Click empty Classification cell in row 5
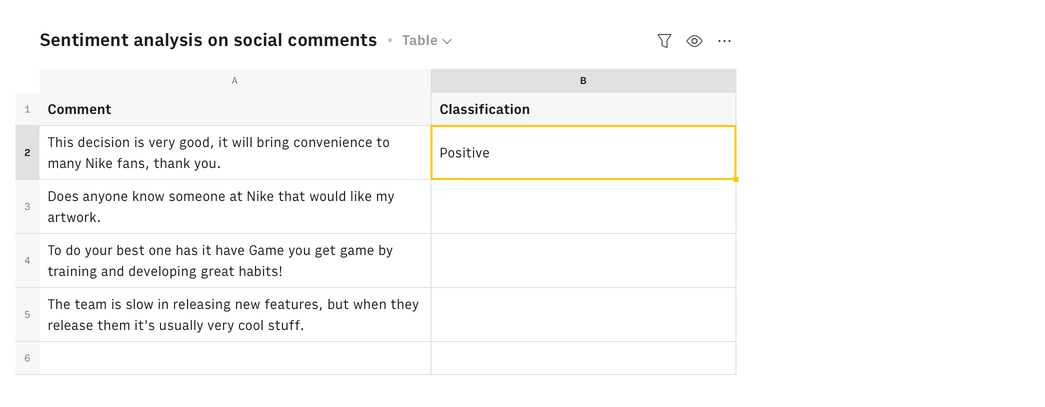 pyautogui.click(x=583, y=315)
